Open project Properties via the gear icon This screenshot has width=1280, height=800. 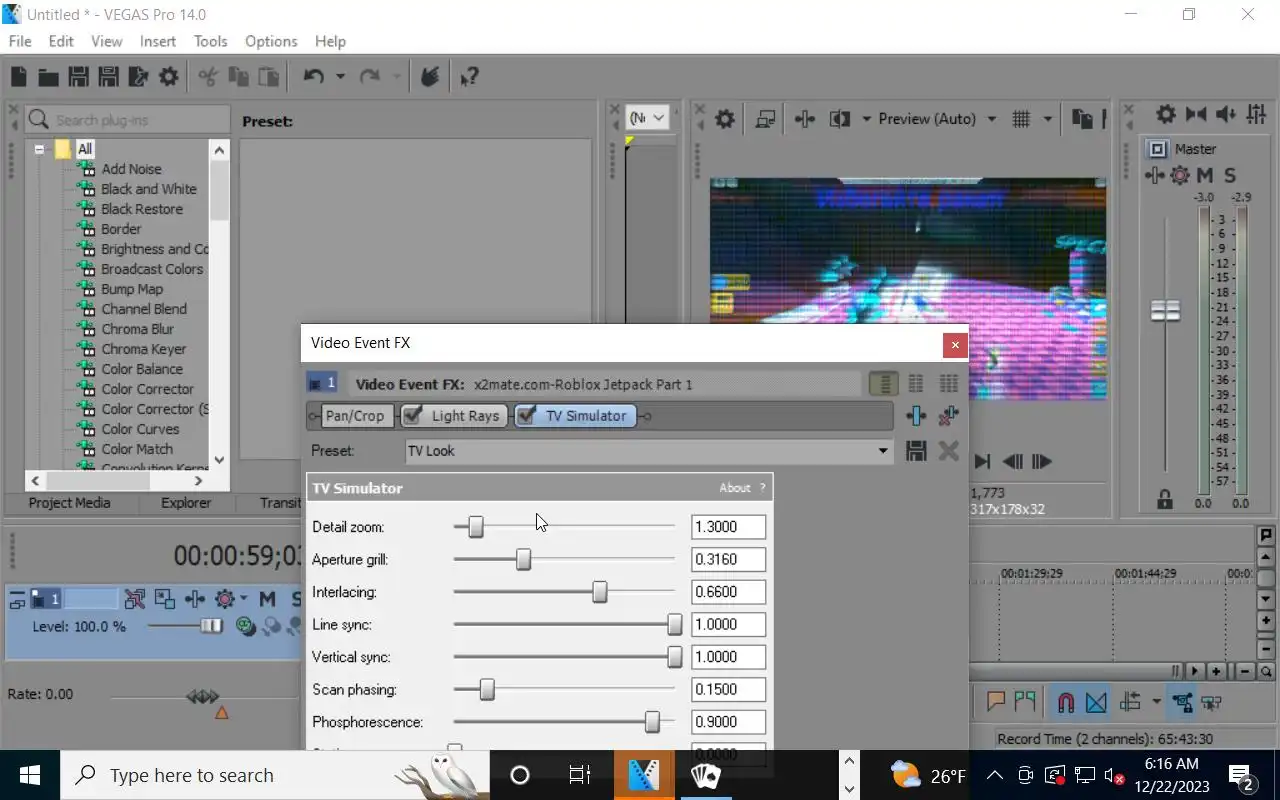tap(169, 77)
